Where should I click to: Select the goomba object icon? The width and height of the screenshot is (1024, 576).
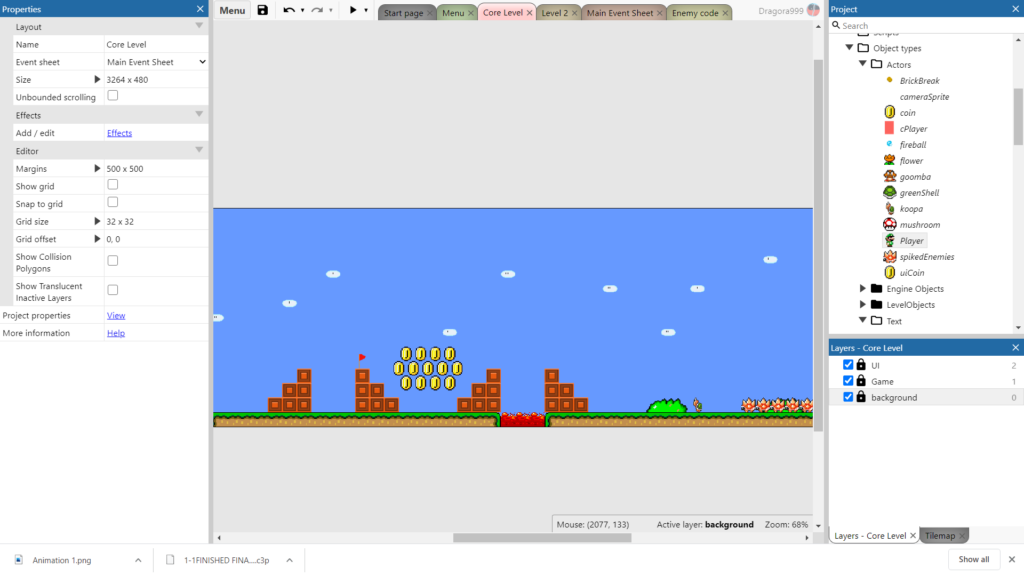[x=889, y=176]
